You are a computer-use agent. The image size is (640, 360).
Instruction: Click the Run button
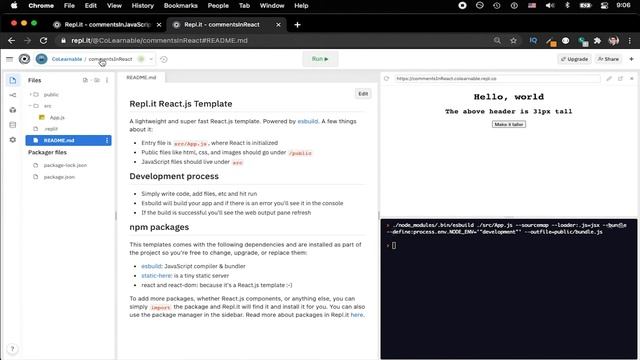(x=320, y=59)
